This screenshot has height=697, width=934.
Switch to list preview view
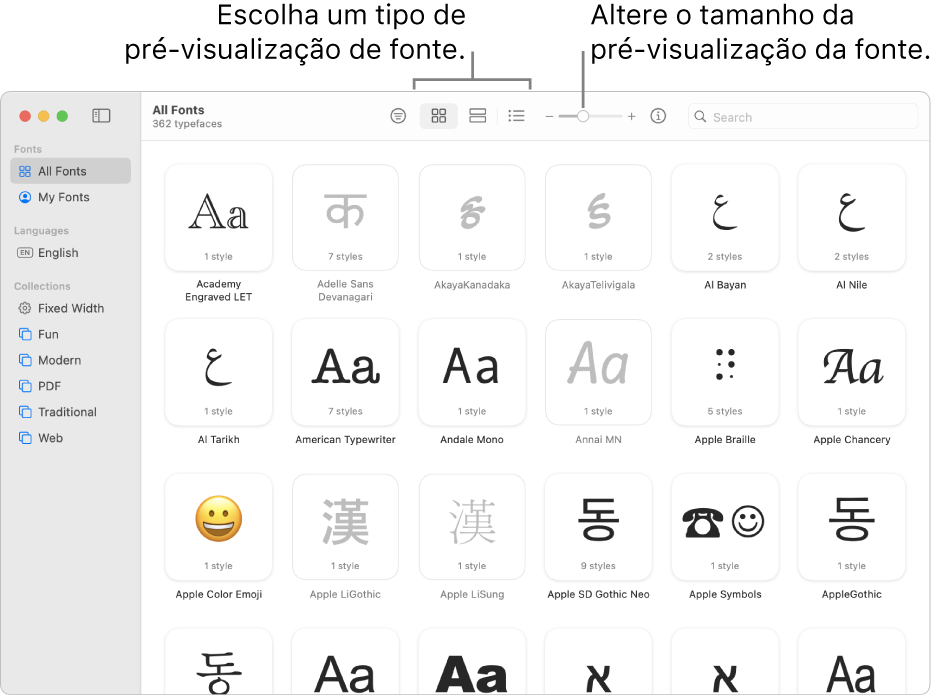pyautogui.click(x=516, y=116)
